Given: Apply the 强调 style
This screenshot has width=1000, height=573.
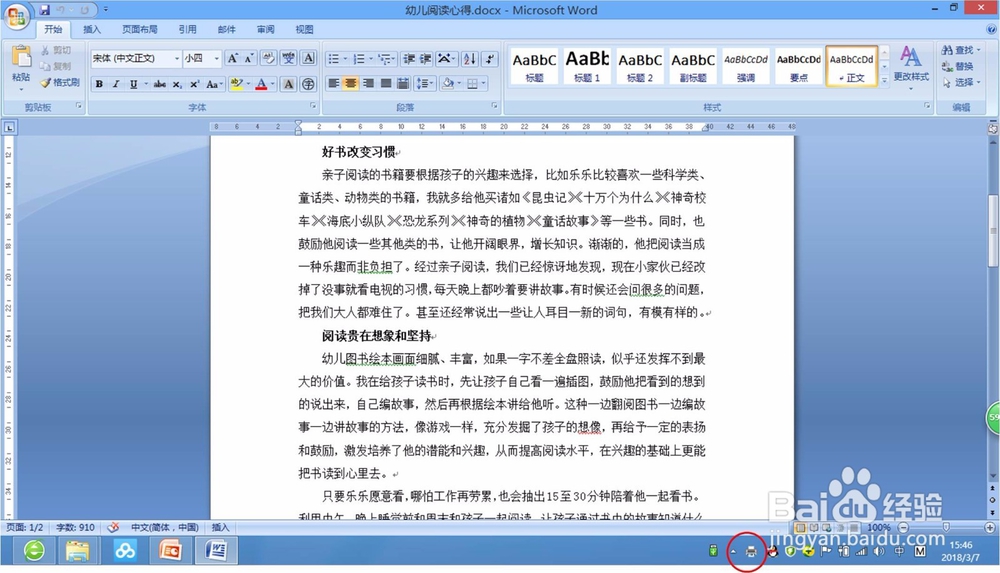Looking at the screenshot, I should coord(746,66).
